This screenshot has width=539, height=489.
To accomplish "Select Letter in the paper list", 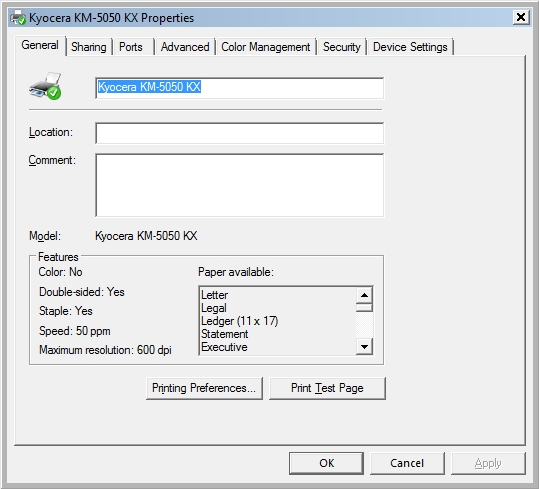I will 214,295.
